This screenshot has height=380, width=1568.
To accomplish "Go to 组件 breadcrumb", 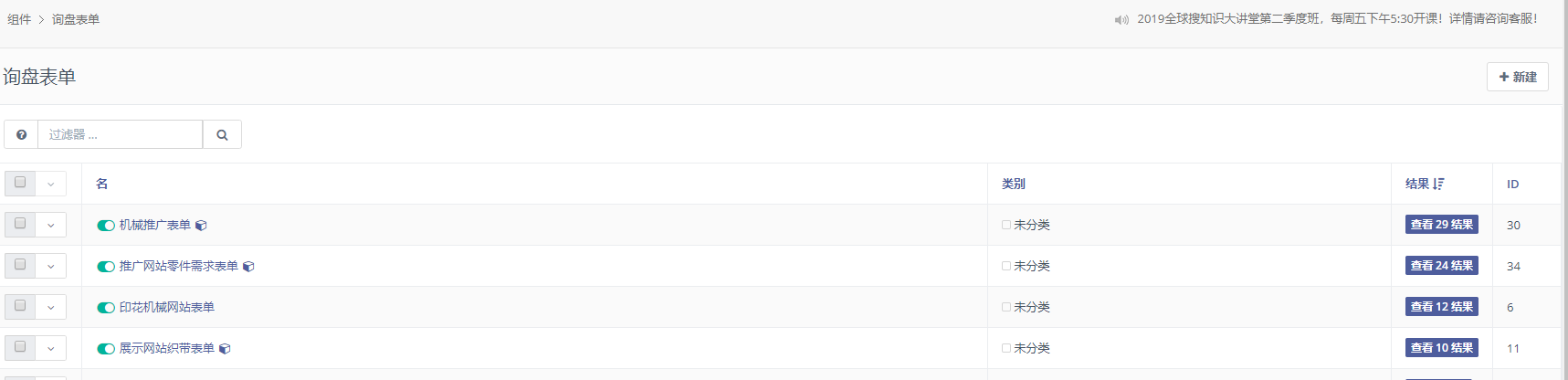I will coord(19,19).
